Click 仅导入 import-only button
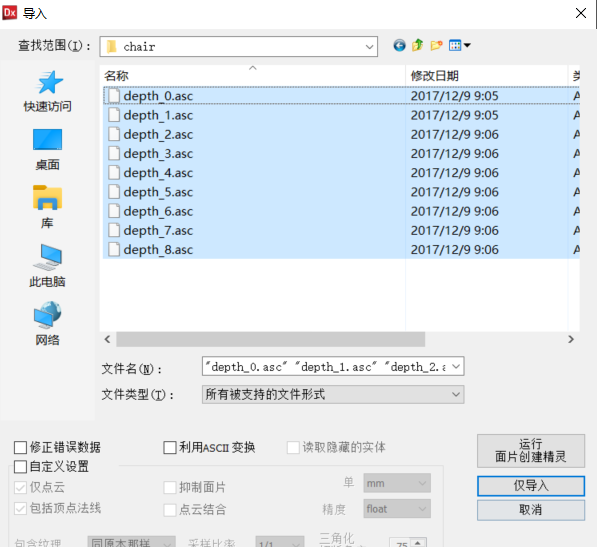 (531, 486)
